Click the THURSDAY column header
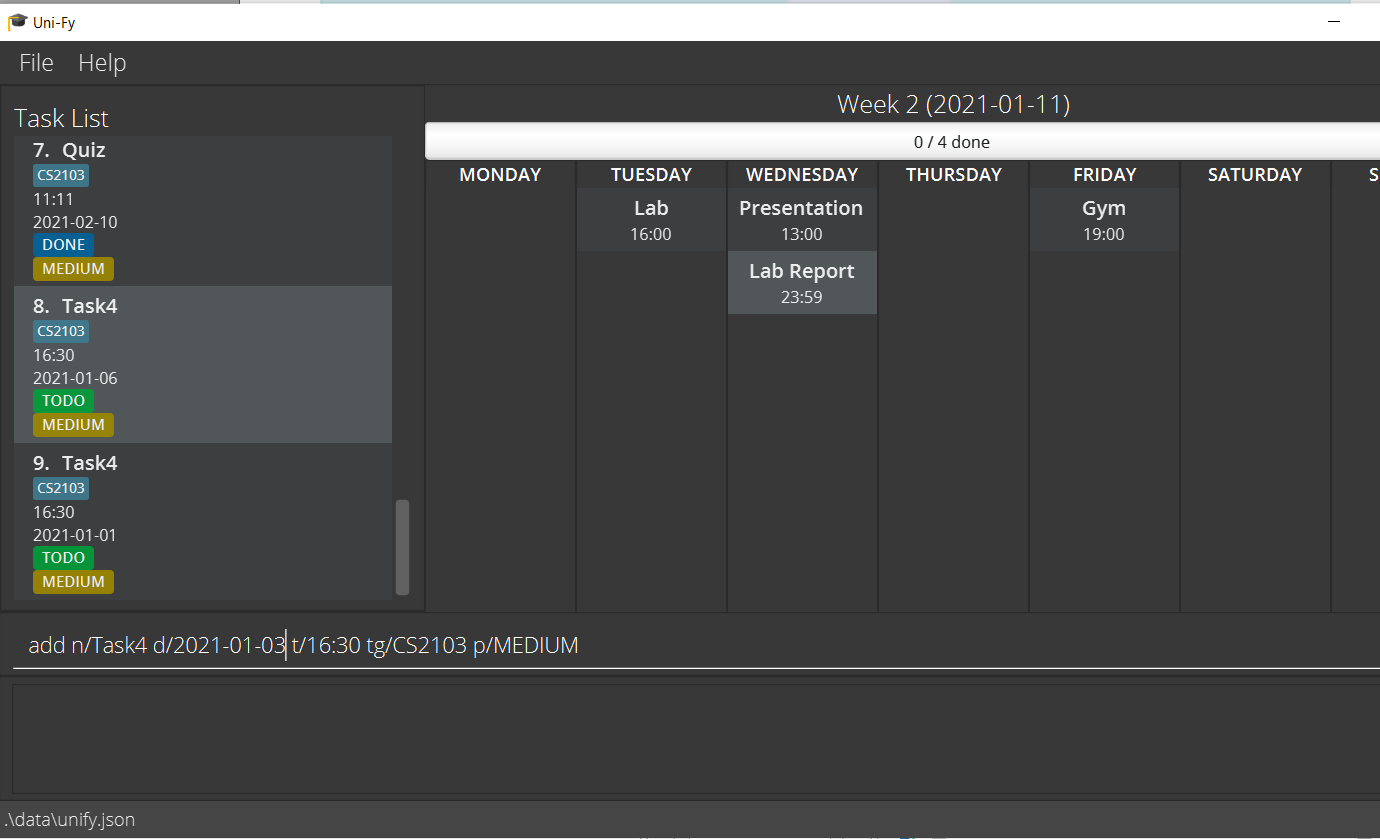This screenshot has width=1380, height=839. pyautogui.click(x=953, y=175)
